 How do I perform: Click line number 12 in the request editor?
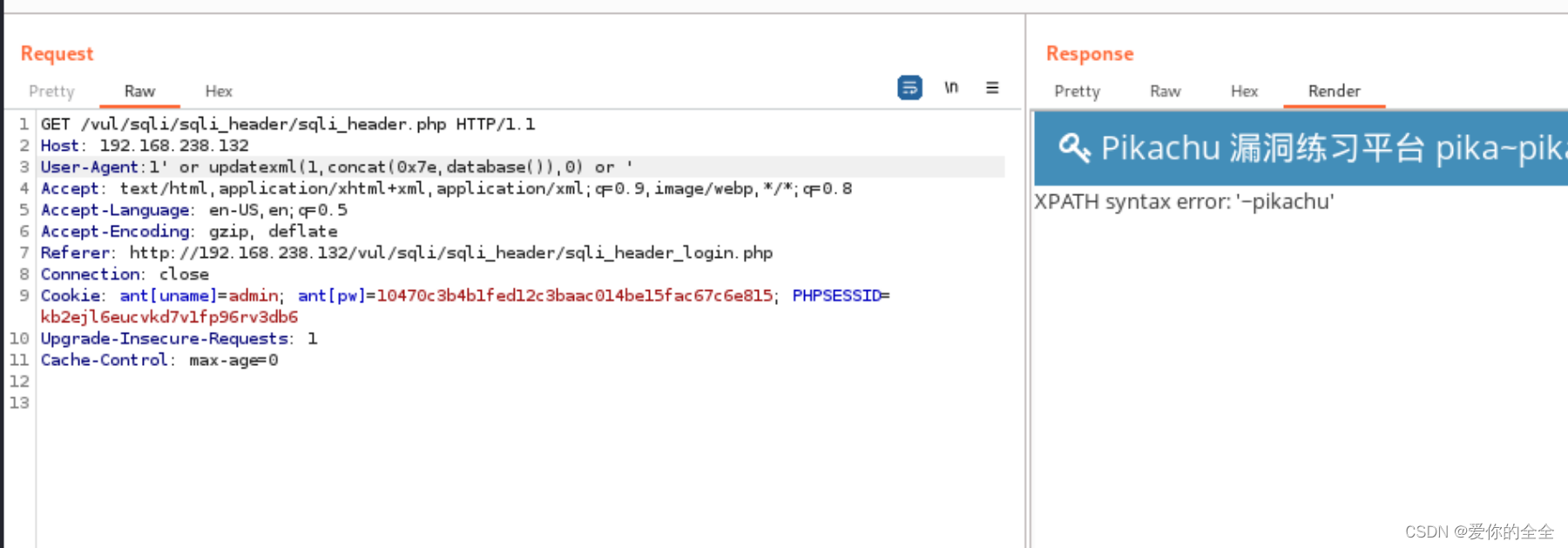[x=19, y=382]
